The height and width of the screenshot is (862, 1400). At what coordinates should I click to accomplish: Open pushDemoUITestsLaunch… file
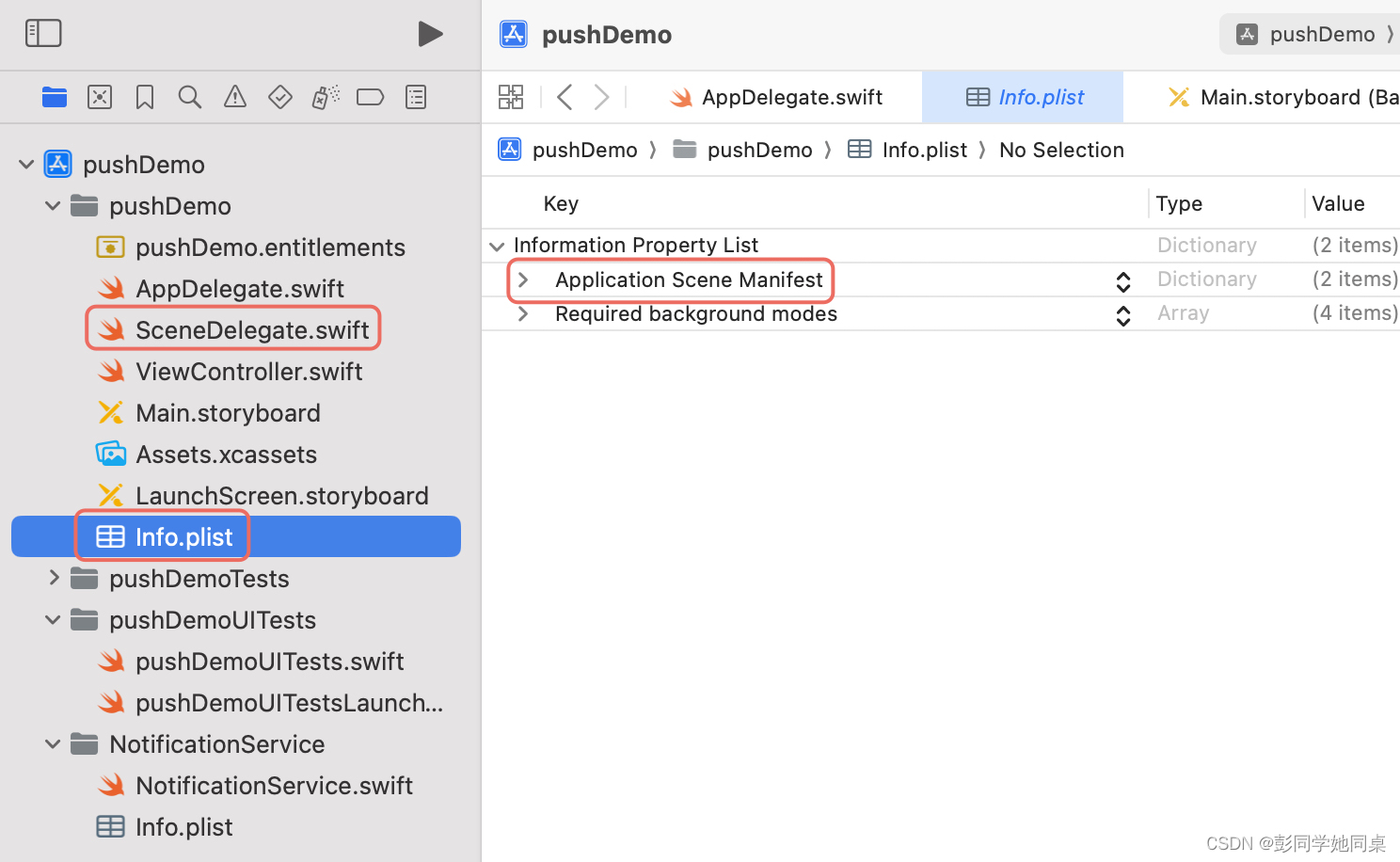(270, 703)
